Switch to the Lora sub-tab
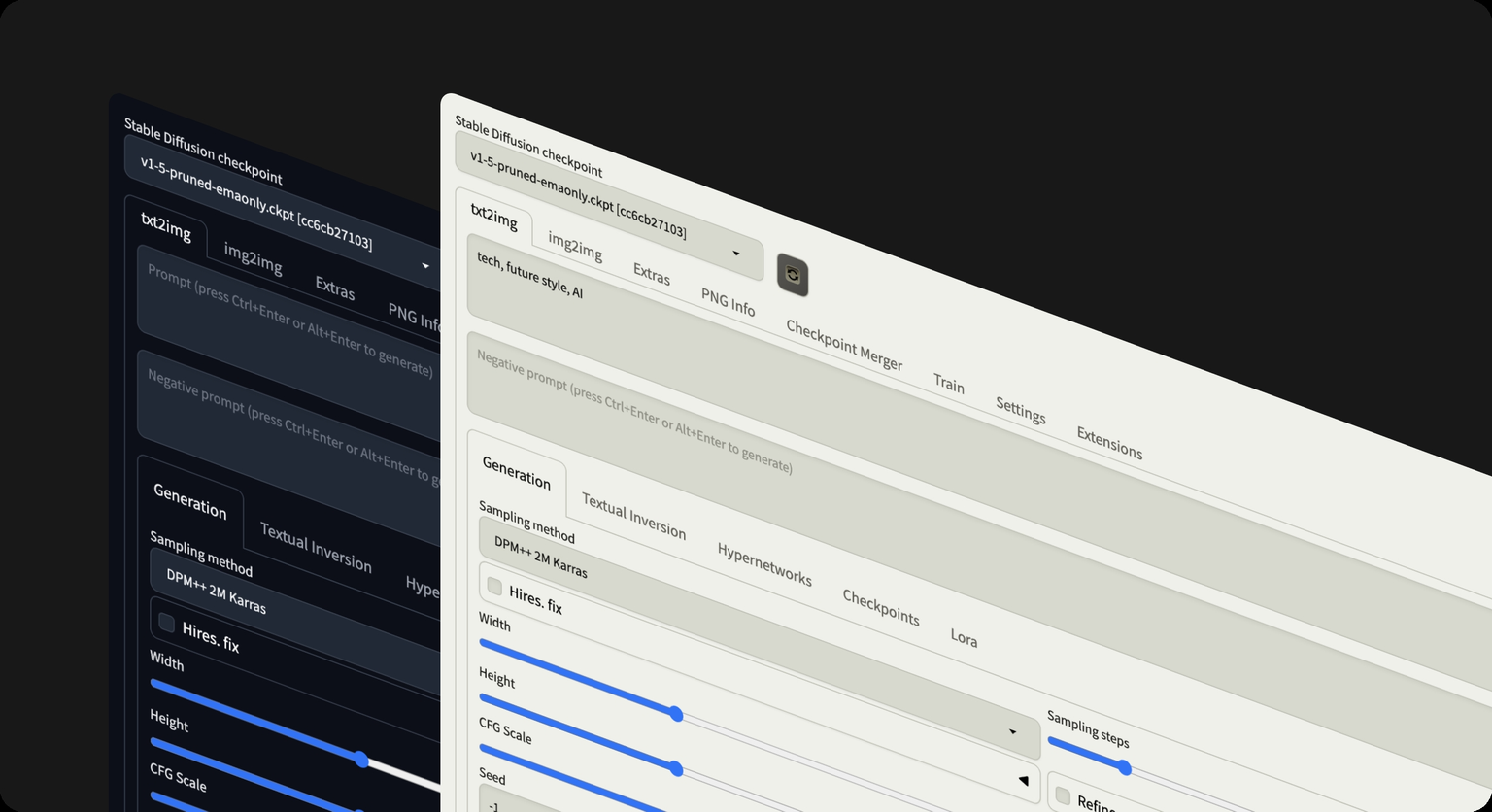Screen dimensions: 1492x812 964,638
